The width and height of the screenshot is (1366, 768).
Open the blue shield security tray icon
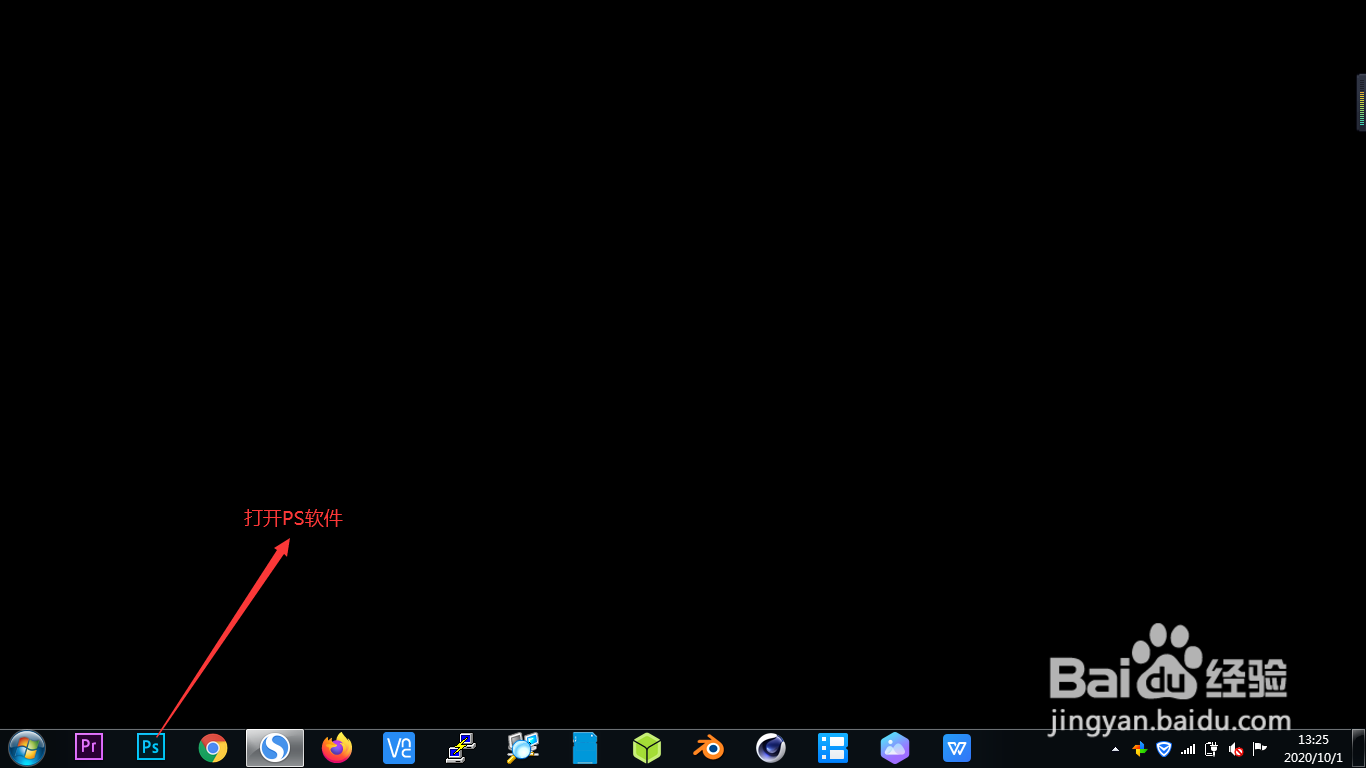pyautogui.click(x=1164, y=749)
